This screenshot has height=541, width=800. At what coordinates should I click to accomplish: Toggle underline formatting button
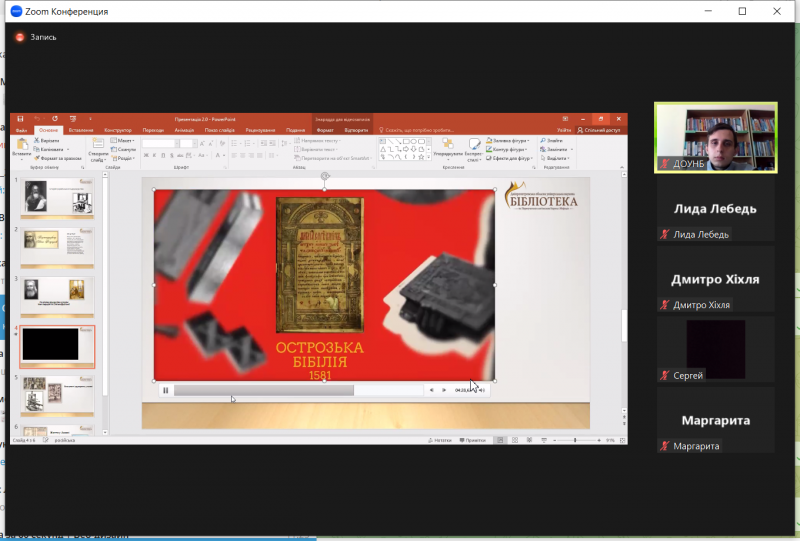pos(163,155)
